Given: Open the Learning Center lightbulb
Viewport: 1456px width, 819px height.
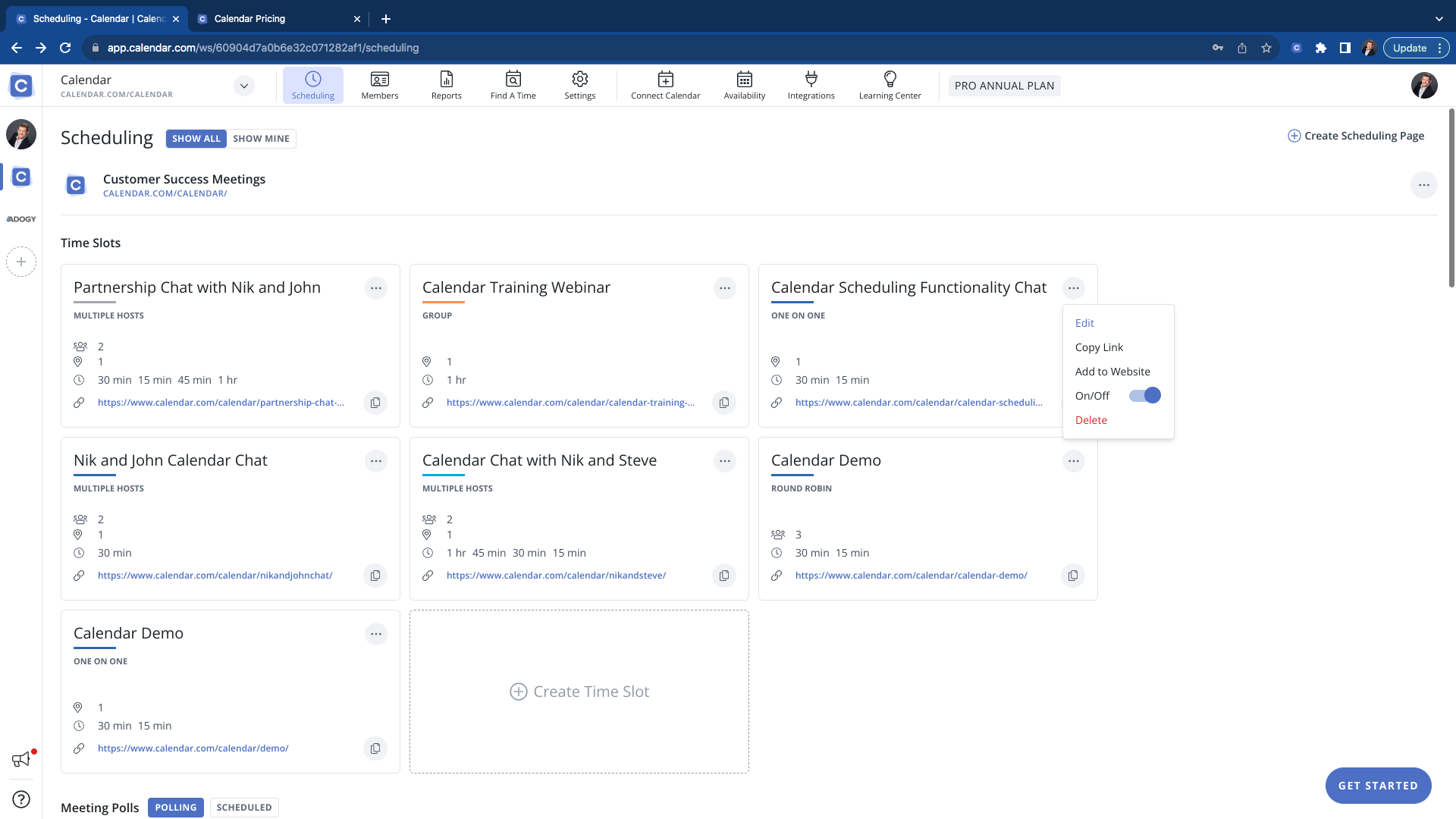Looking at the screenshot, I should (890, 85).
